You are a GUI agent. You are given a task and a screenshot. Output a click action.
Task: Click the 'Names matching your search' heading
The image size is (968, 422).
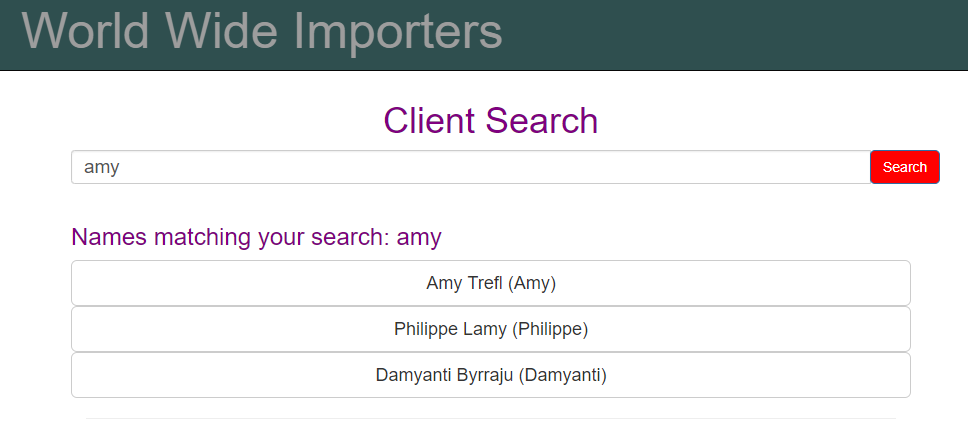256,237
